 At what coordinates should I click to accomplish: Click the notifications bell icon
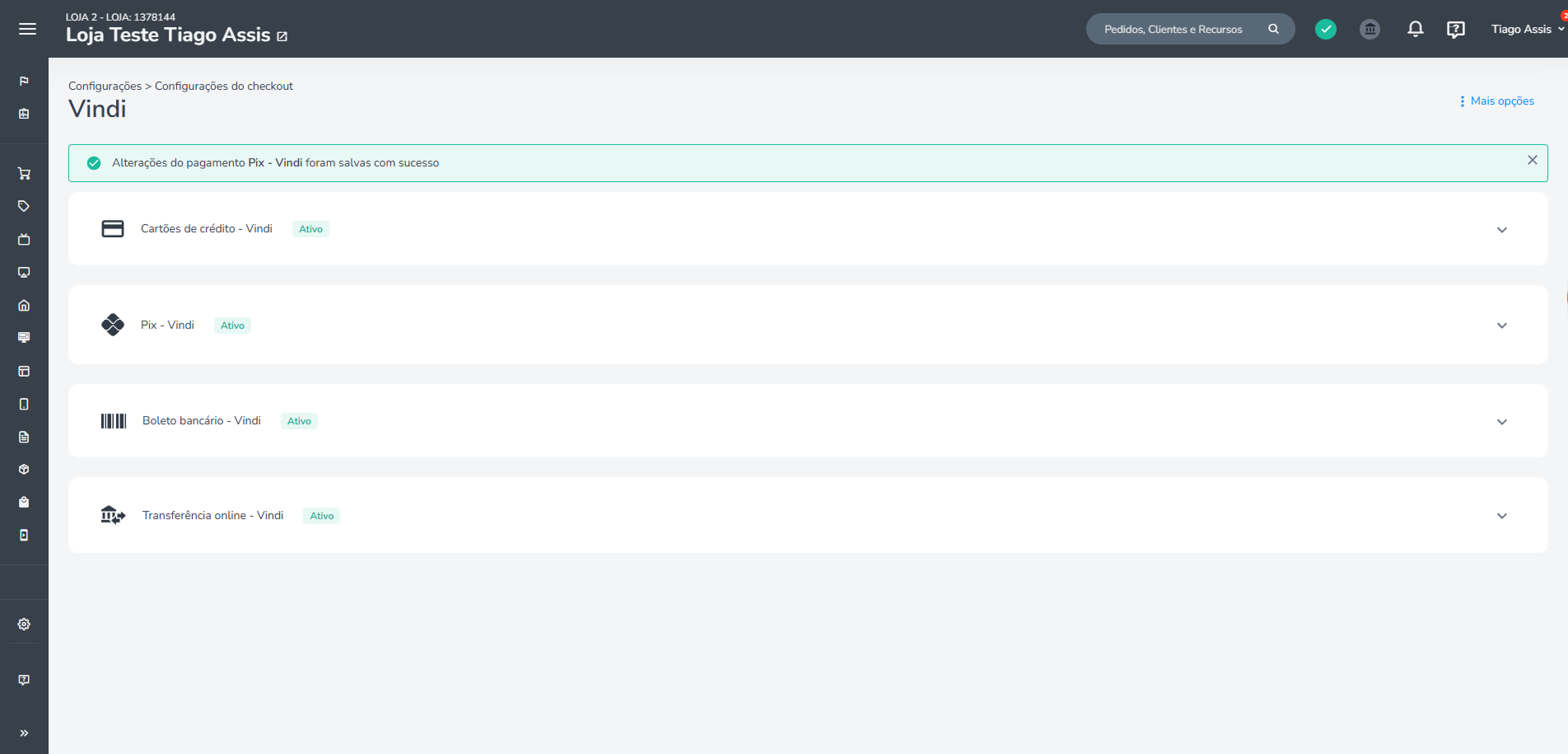(1415, 29)
